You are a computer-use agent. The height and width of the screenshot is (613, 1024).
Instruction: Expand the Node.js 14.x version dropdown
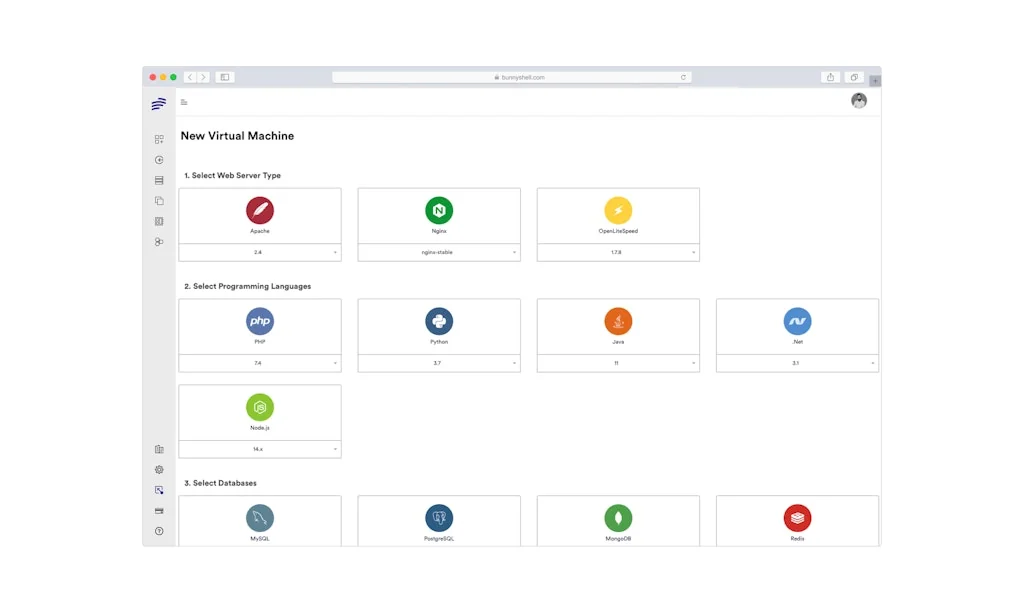click(x=260, y=450)
